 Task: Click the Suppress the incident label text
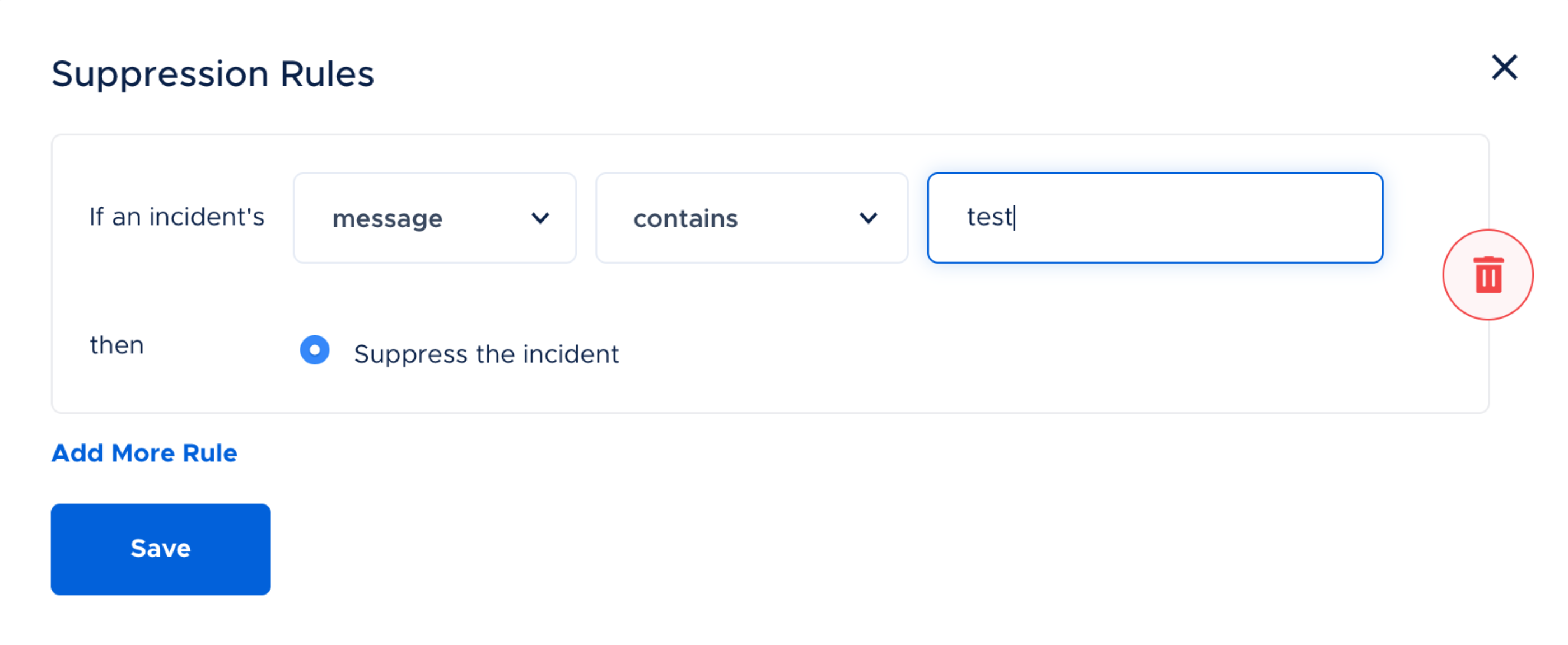click(x=486, y=353)
